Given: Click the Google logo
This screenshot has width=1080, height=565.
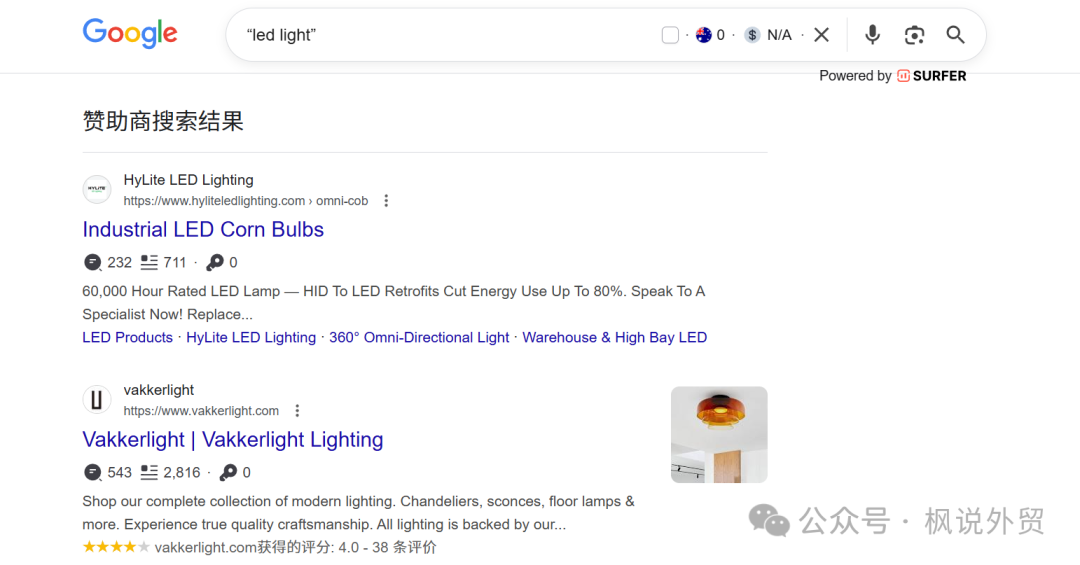Looking at the screenshot, I should pos(130,34).
